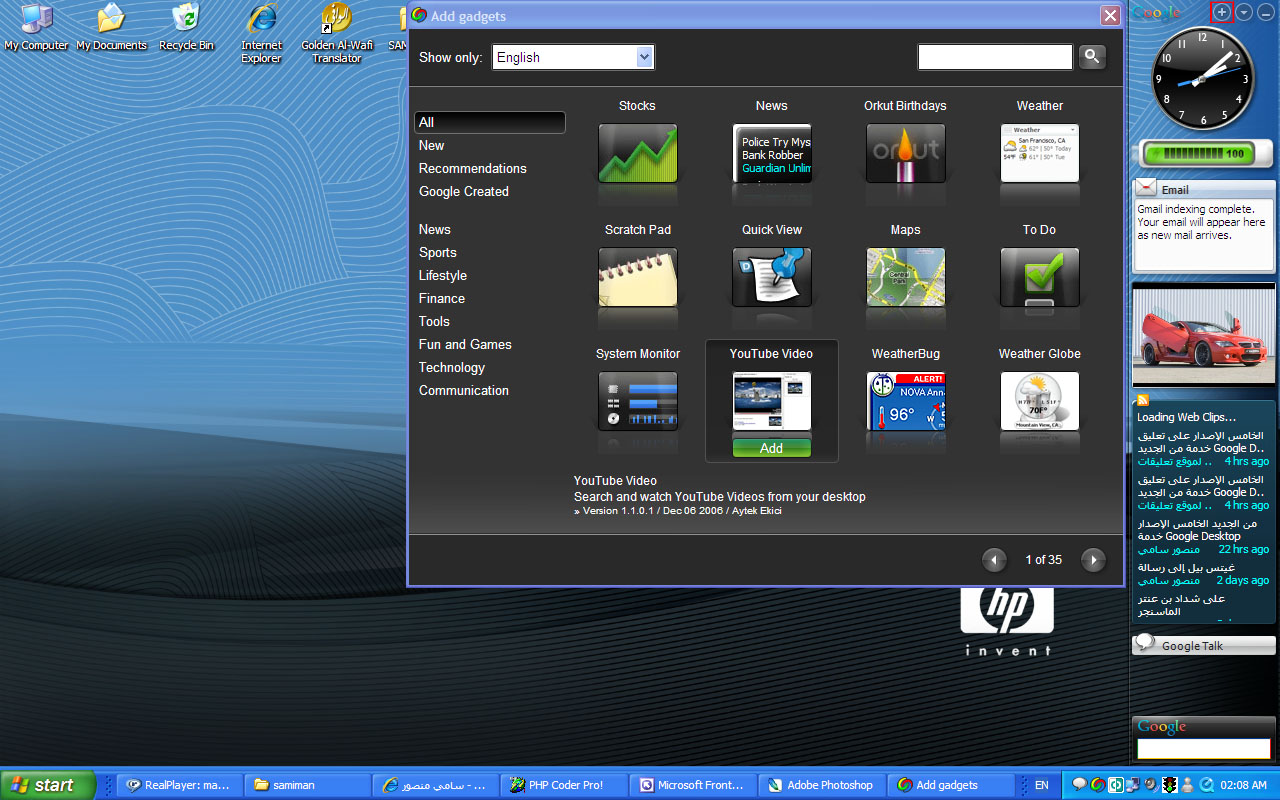Switch to PHP Coder Pro taskbar button
Screen dimensions: 1280x800
(564, 785)
